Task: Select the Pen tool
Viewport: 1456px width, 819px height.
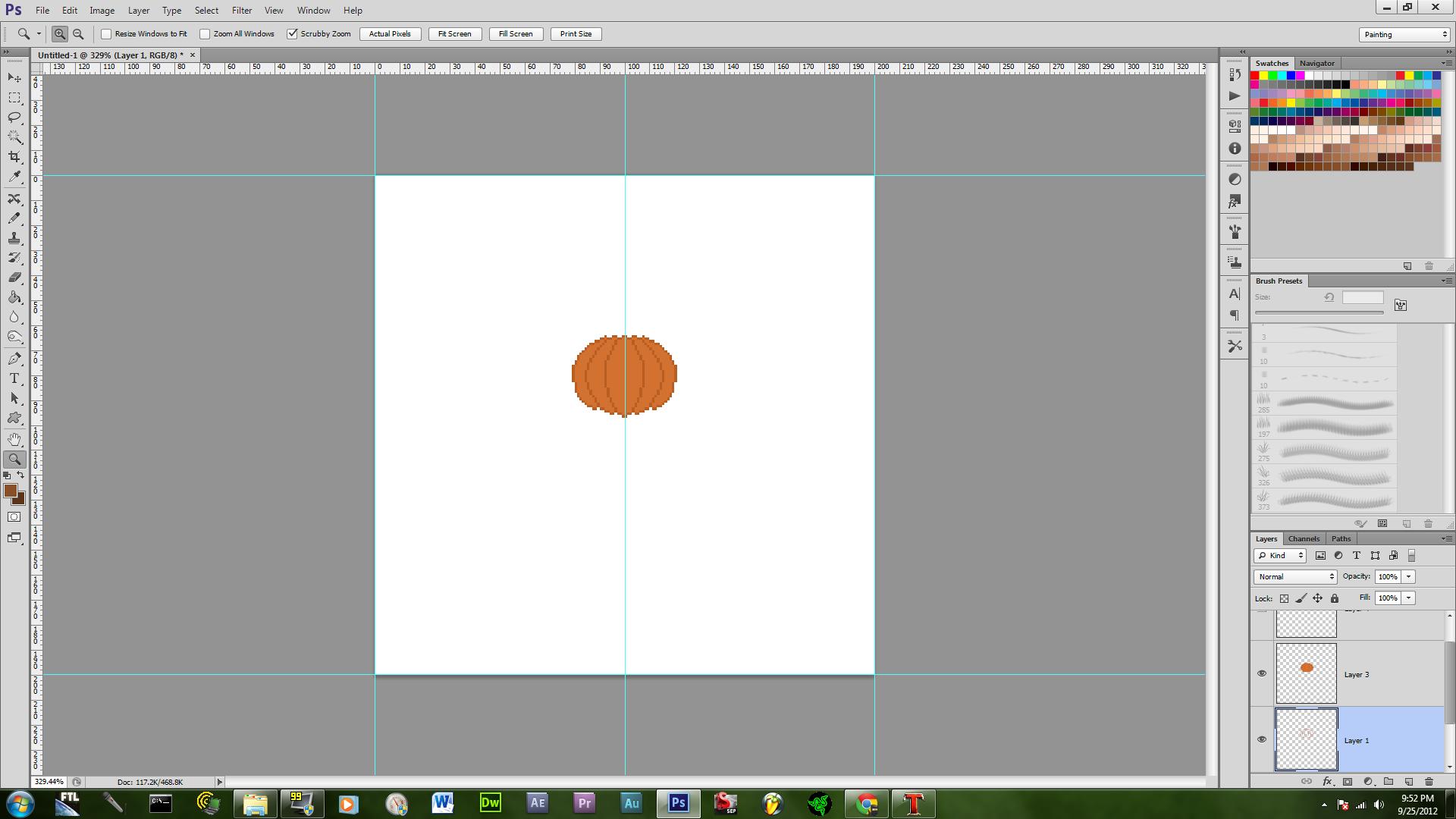Action: point(14,359)
